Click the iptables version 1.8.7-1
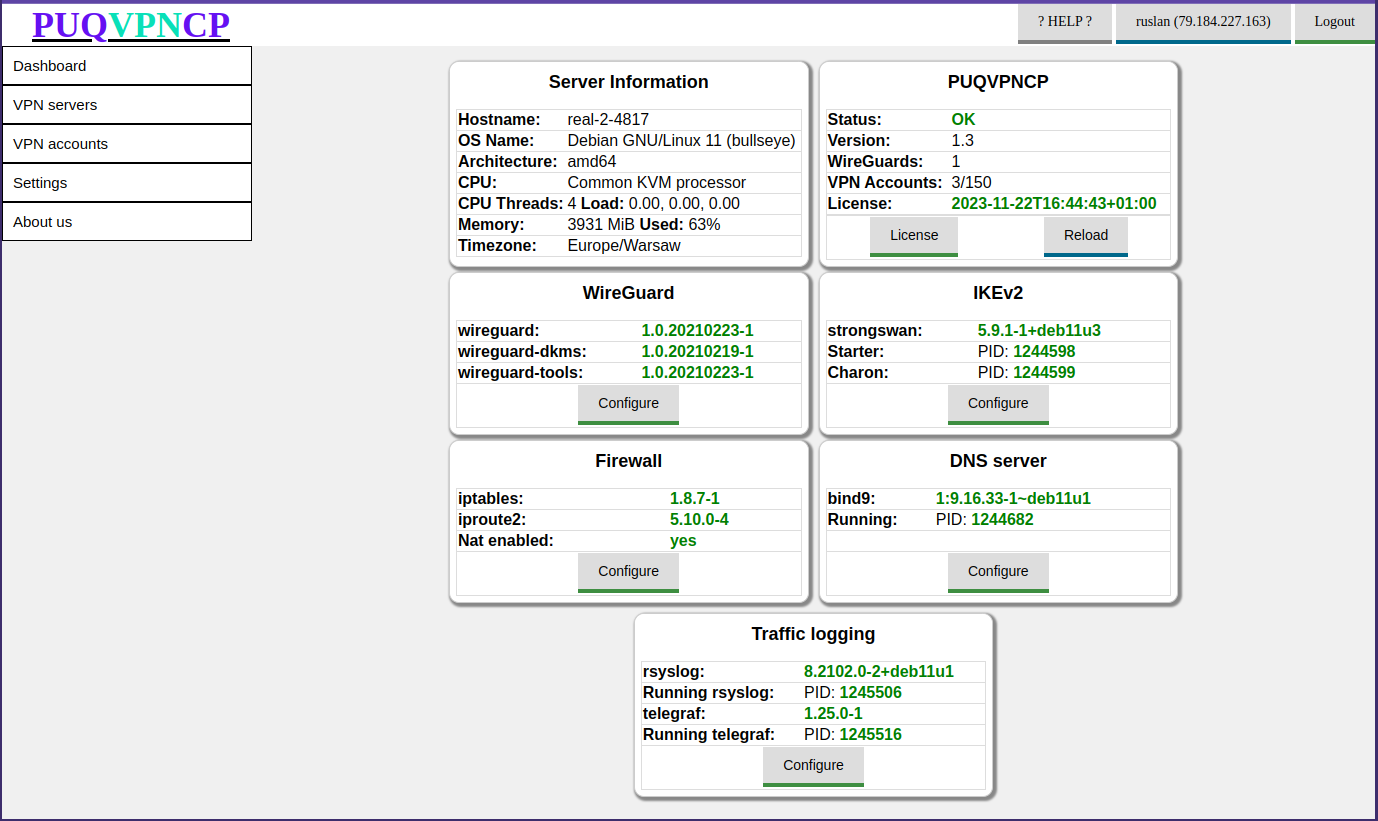 694,499
